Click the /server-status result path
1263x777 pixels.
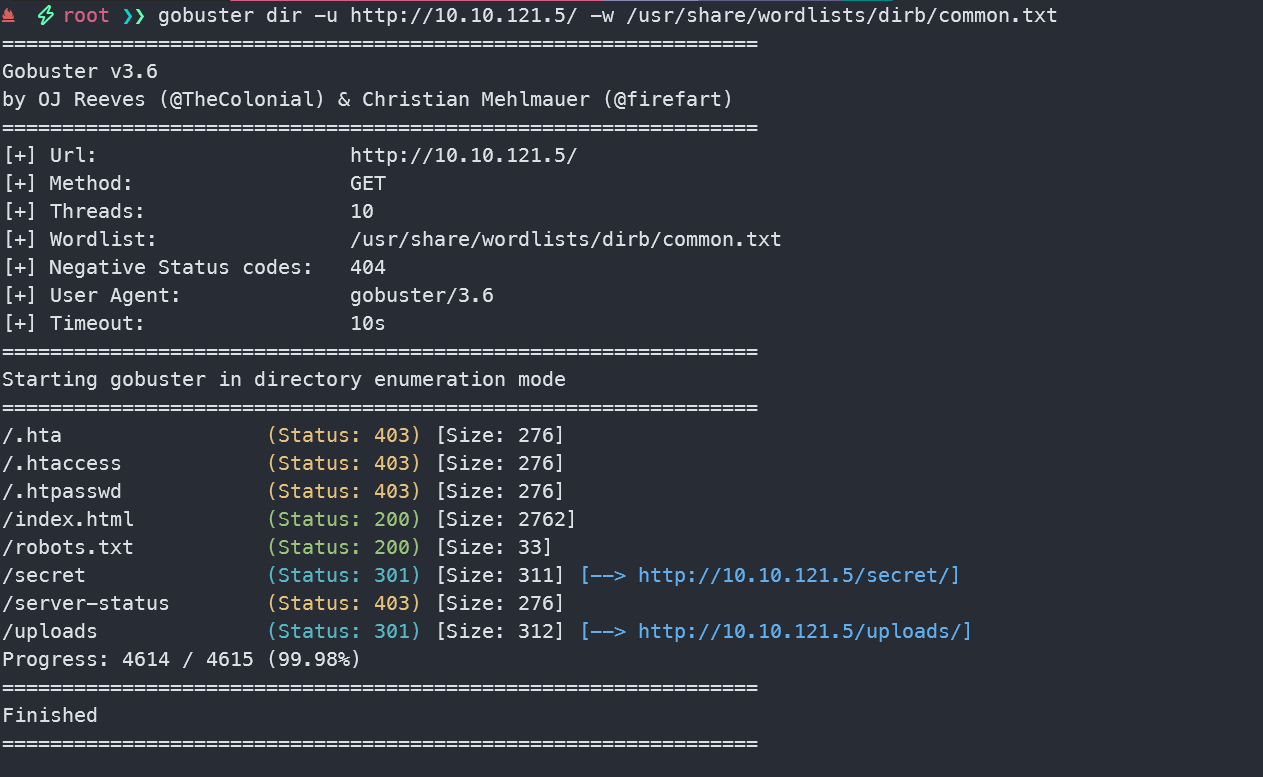point(86,603)
